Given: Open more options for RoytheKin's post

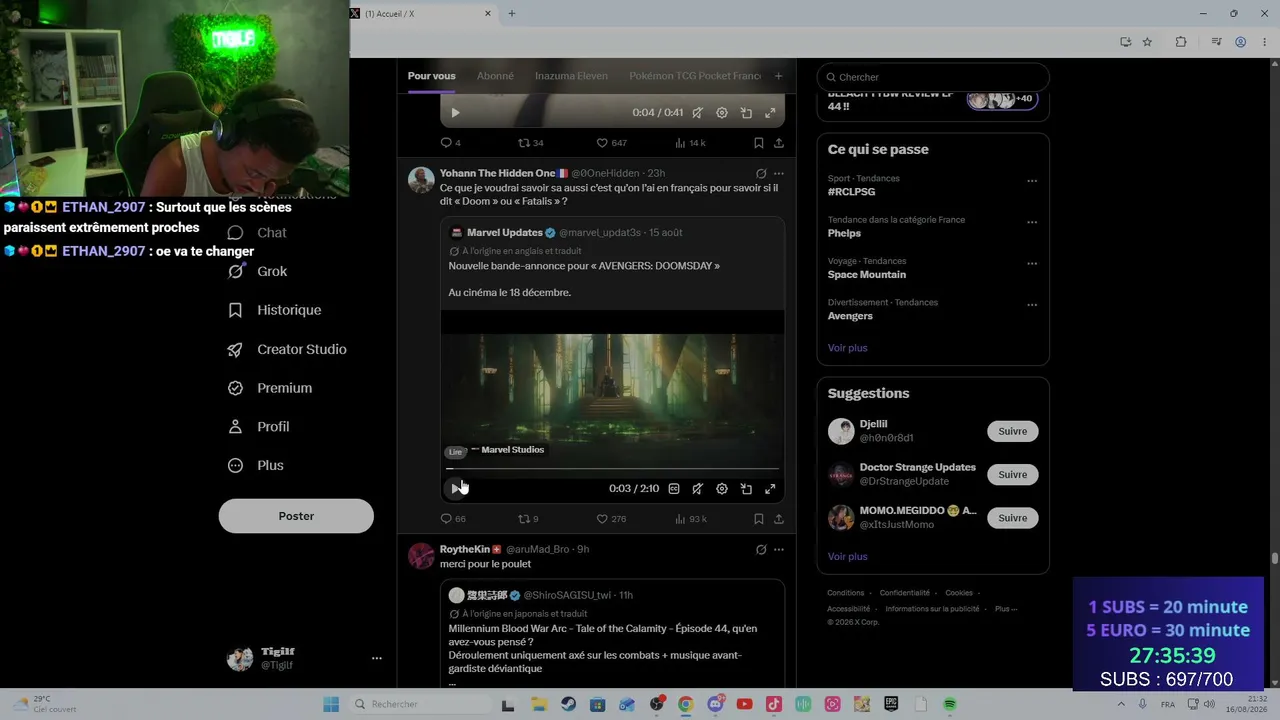Looking at the screenshot, I should click(x=779, y=549).
